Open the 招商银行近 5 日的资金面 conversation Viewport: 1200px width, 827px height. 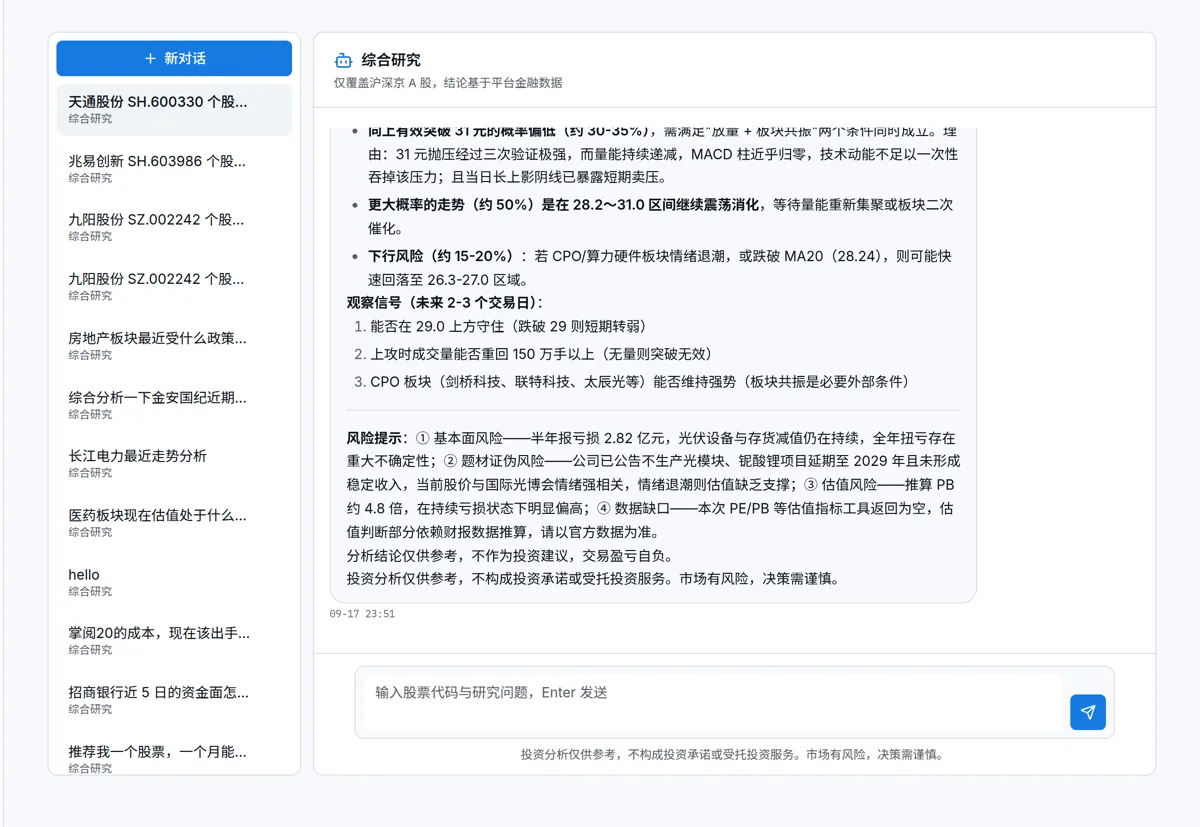174,699
